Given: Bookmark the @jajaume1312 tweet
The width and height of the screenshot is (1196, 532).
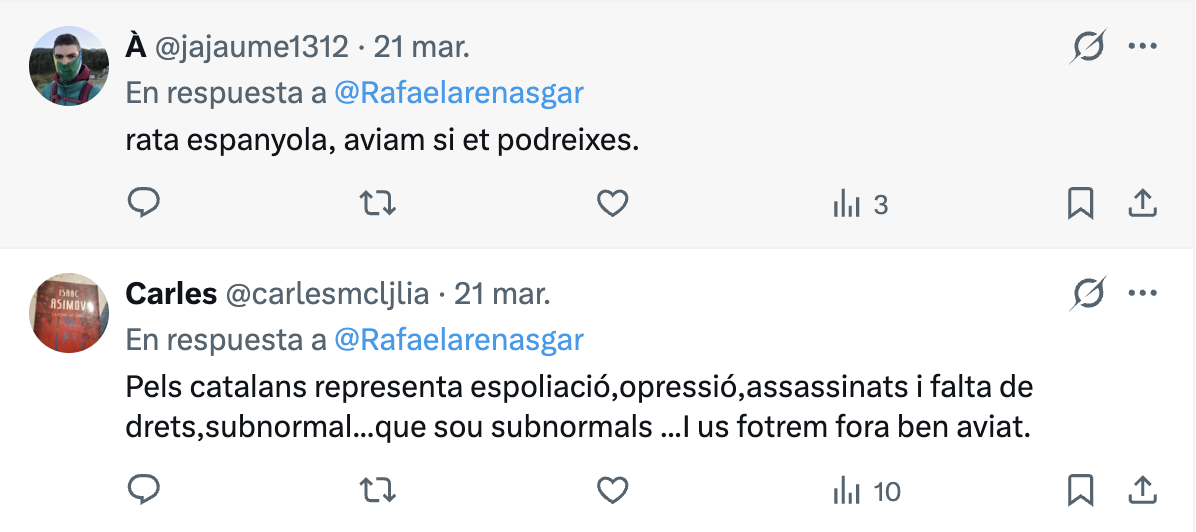Looking at the screenshot, I should pyautogui.click(x=1080, y=204).
